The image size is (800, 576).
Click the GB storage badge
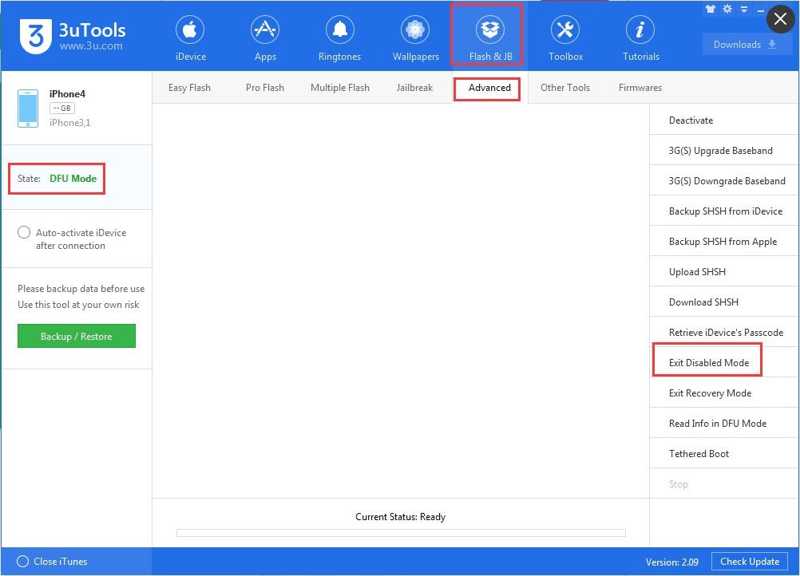[x=62, y=108]
